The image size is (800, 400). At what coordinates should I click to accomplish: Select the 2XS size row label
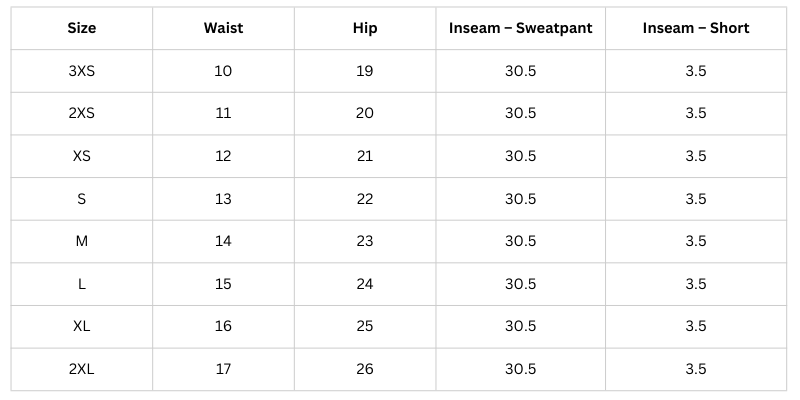82,113
